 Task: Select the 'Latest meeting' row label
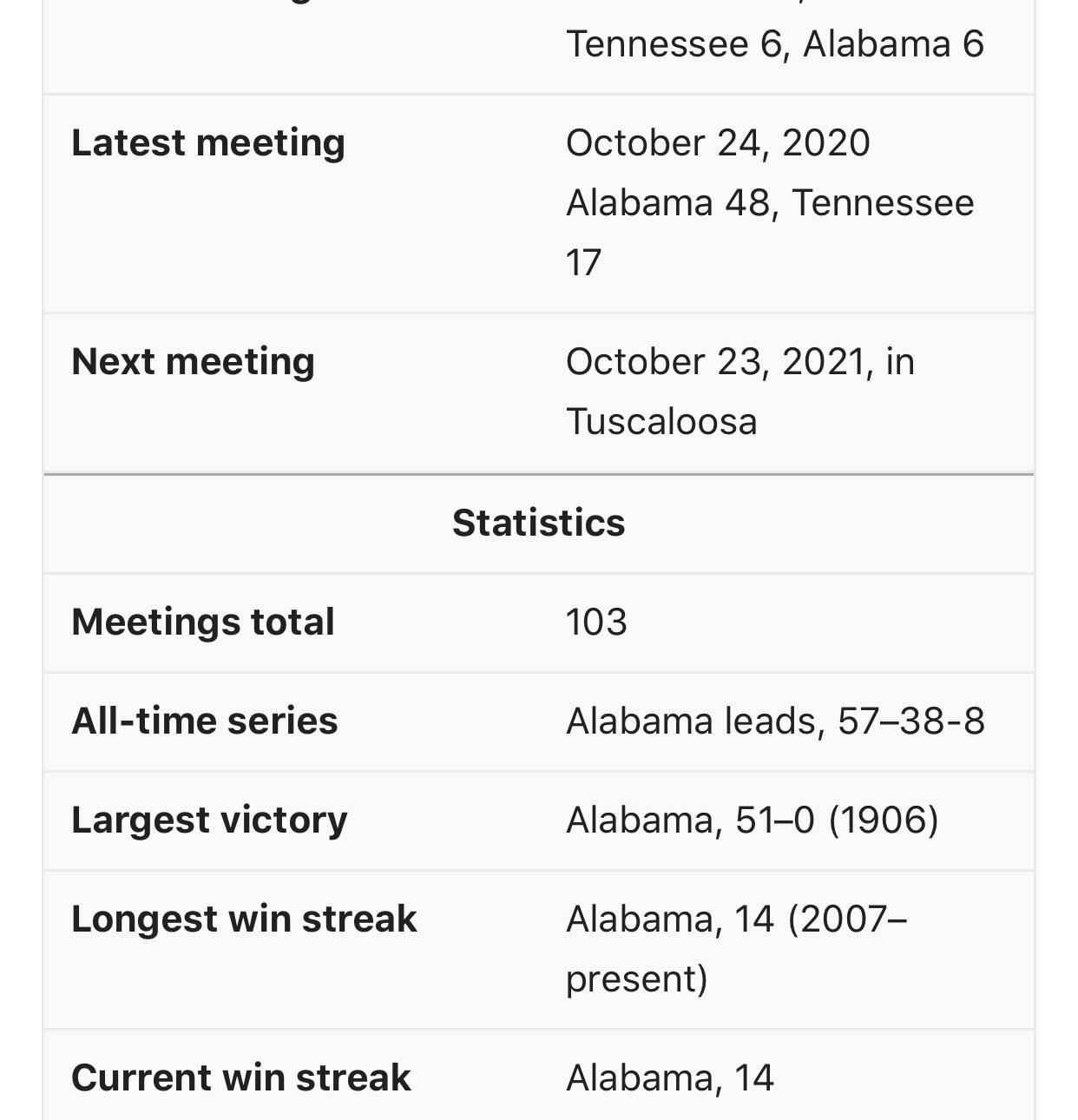click(208, 142)
